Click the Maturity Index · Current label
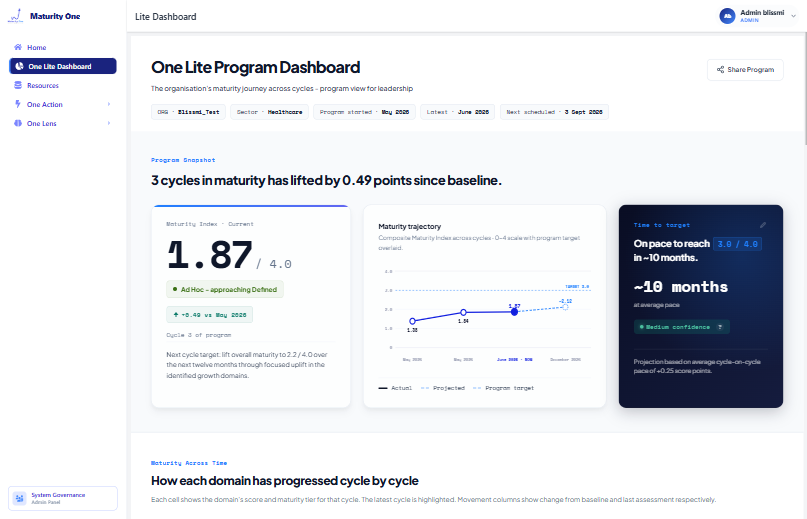The image size is (807, 519). (x=210, y=224)
